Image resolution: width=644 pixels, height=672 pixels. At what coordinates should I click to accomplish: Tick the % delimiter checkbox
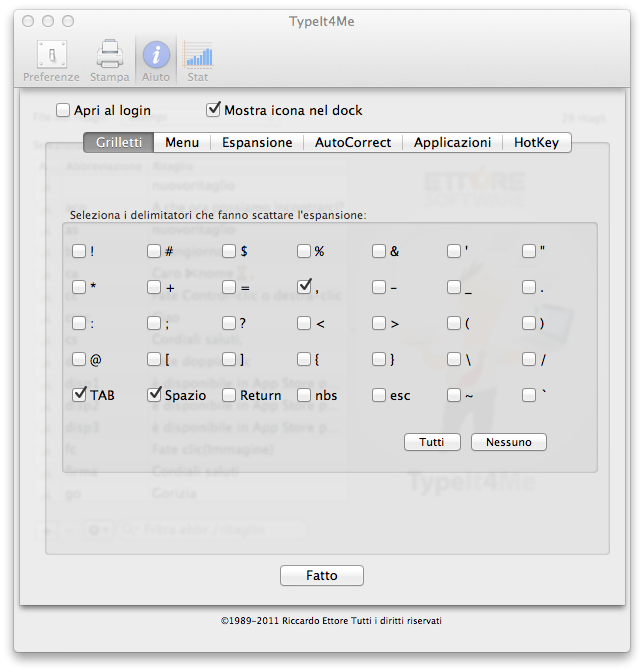(x=304, y=251)
